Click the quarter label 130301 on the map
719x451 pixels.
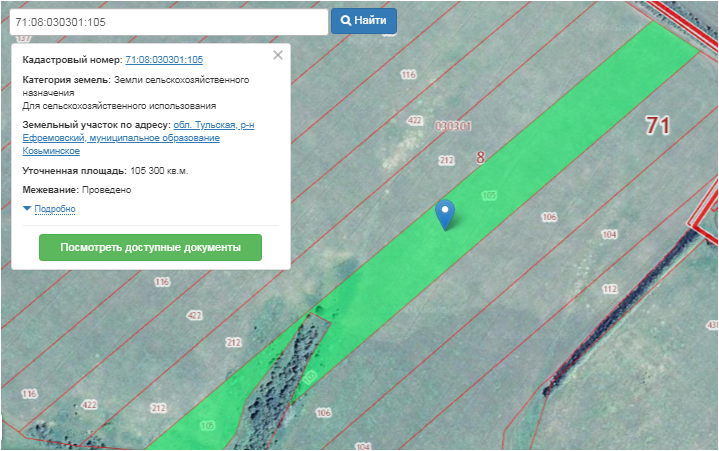[x=453, y=127]
